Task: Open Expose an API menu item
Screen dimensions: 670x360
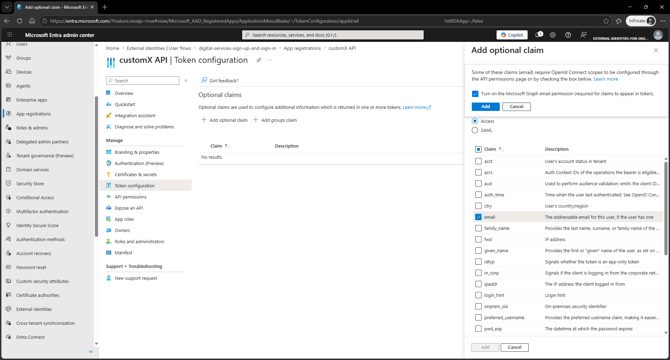Action: click(x=129, y=208)
